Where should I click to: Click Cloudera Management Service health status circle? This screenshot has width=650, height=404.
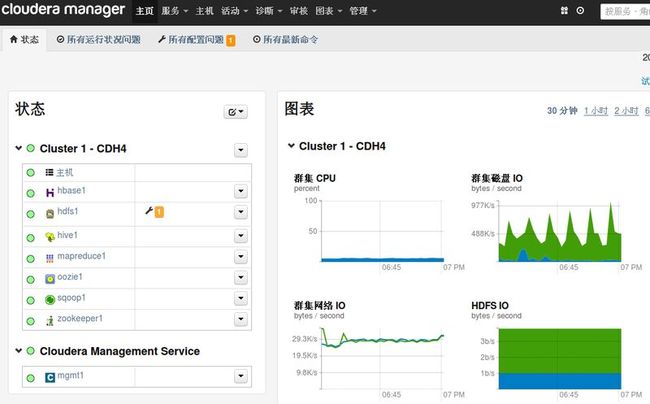pyautogui.click(x=31, y=351)
